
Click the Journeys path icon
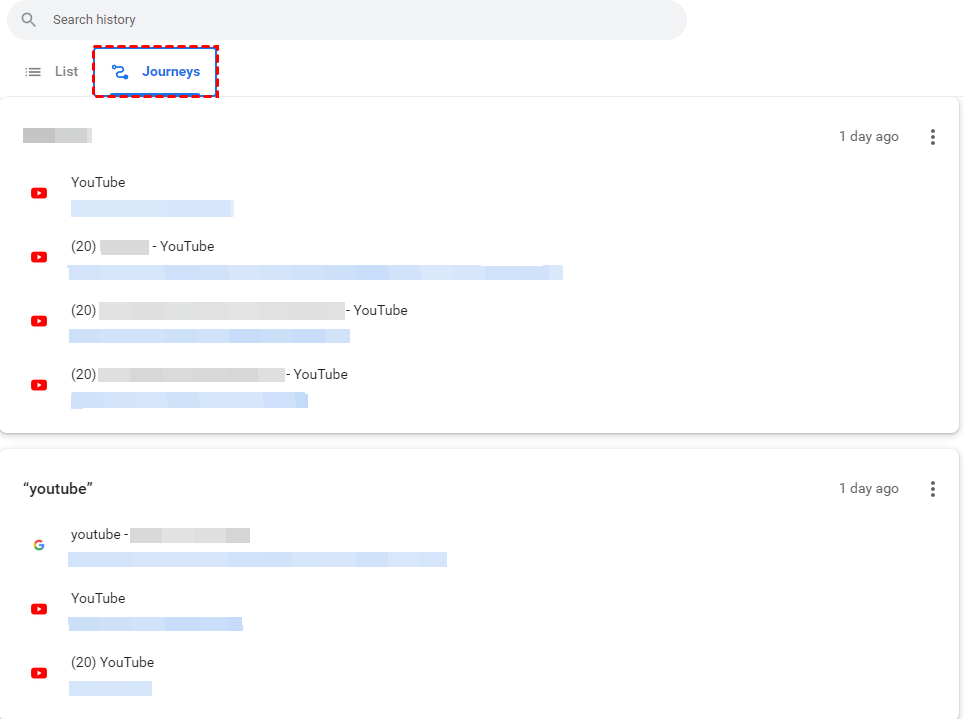point(120,72)
